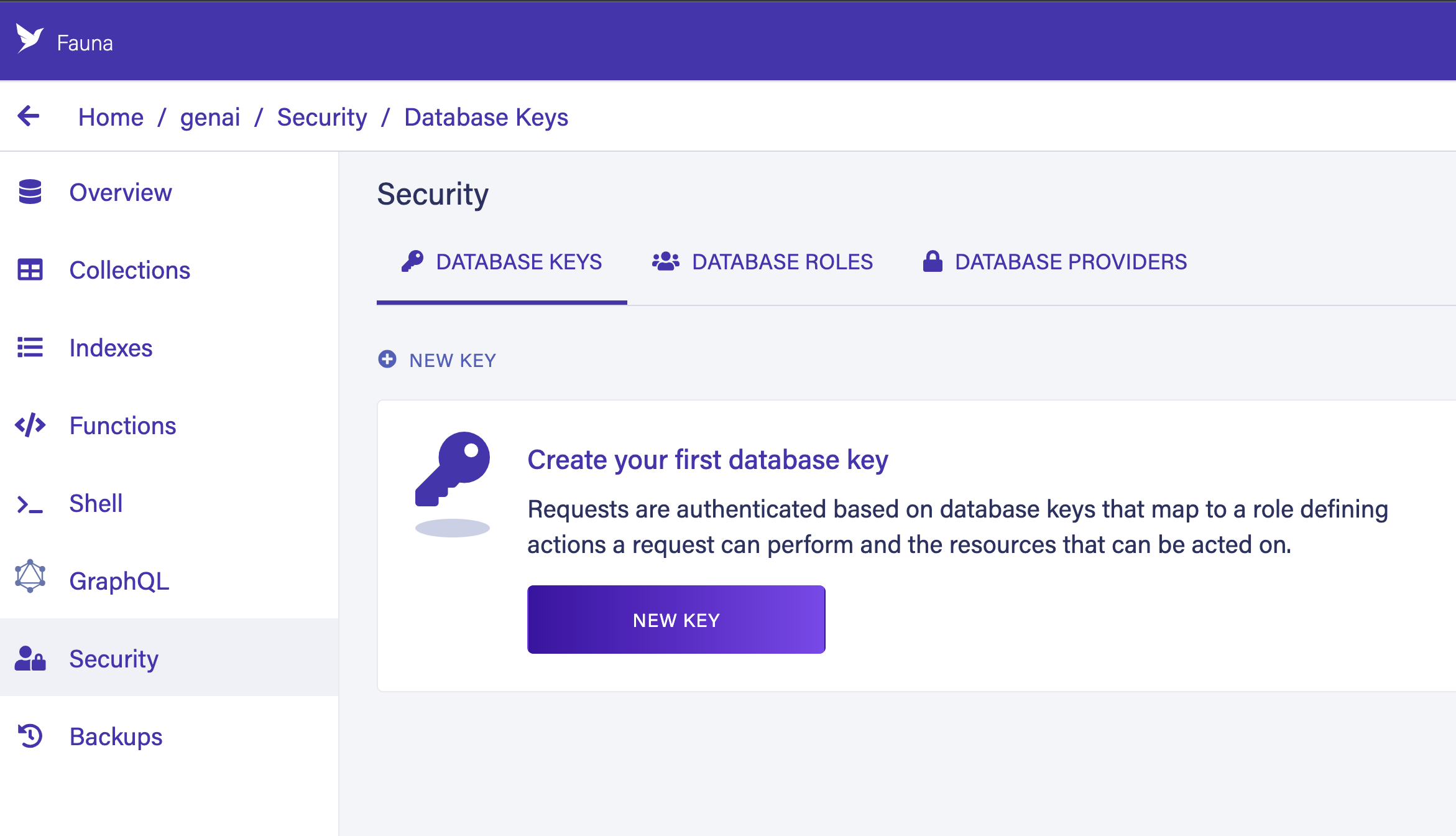Click the NEW KEY button

[677, 620]
